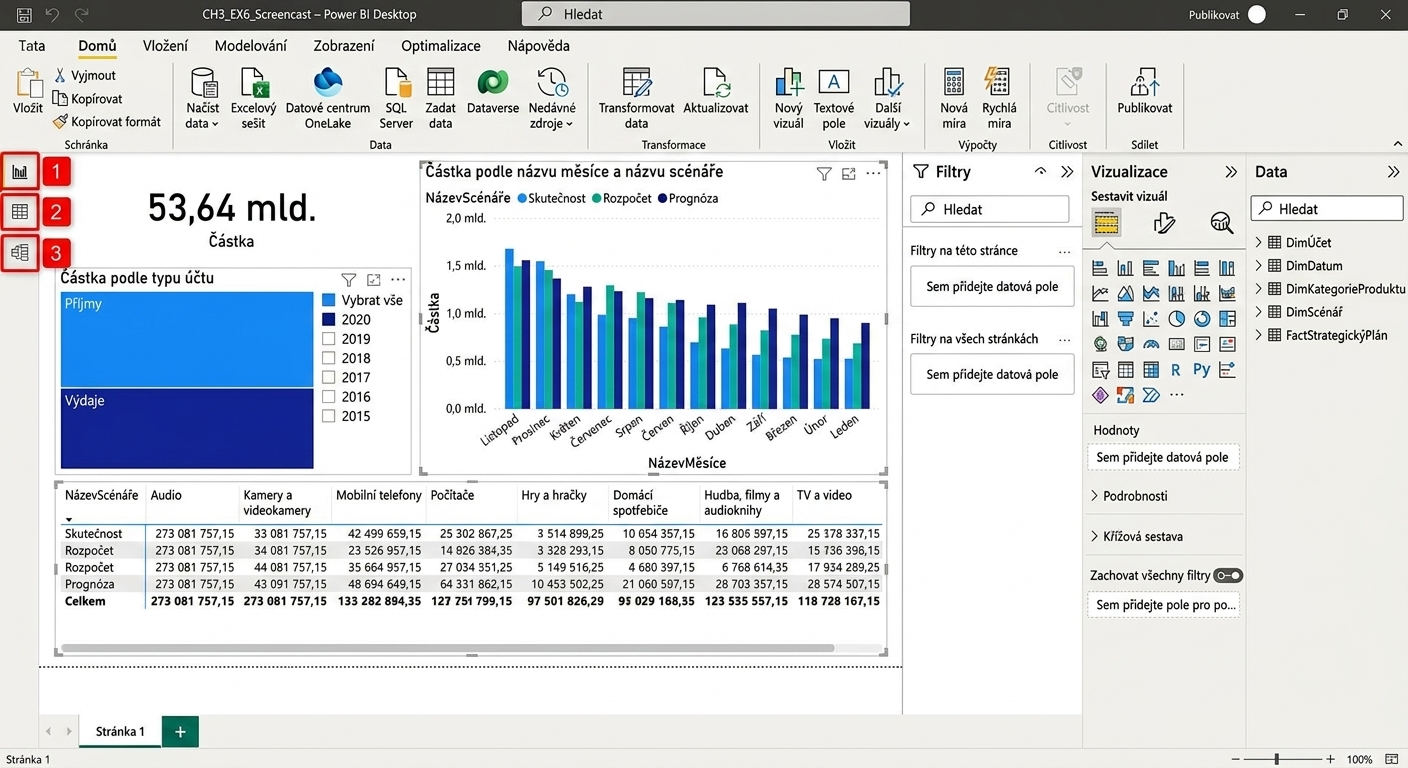Open Další vizuály dropdown
Screen dimensions: 1408x768
click(x=887, y=99)
